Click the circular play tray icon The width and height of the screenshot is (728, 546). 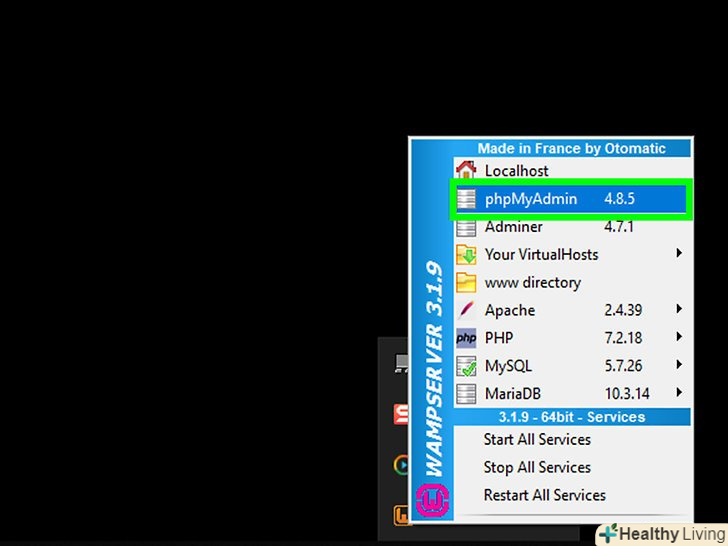tap(402, 465)
